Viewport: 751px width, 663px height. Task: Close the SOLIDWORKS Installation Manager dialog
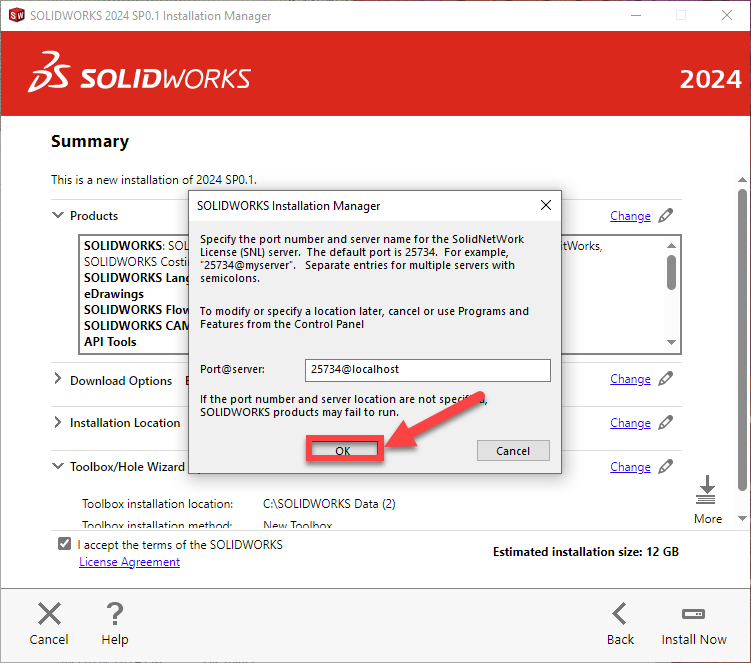click(545, 205)
